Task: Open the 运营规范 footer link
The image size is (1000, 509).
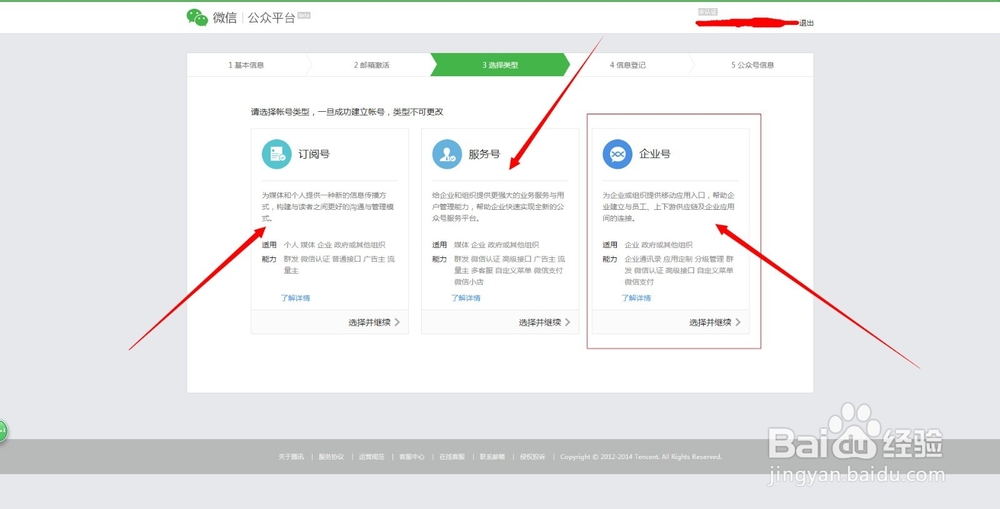Action: tap(371, 457)
